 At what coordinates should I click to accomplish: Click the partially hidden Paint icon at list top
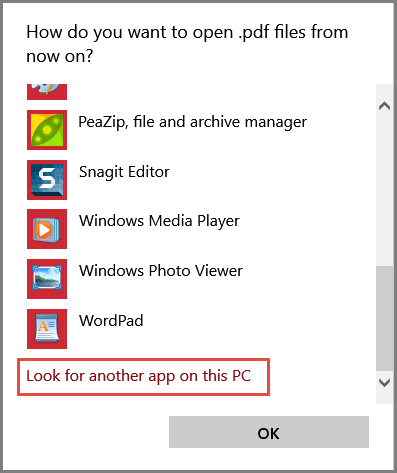click(47, 92)
